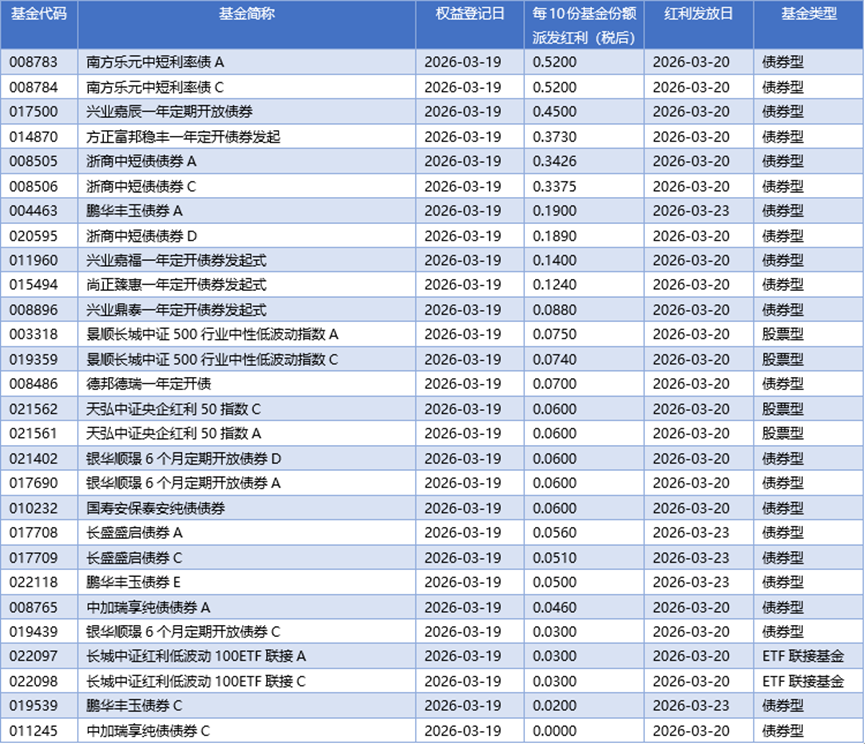Click payout date in 004463 row
This screenshot has width=865, height=744.
coord(691,211)
